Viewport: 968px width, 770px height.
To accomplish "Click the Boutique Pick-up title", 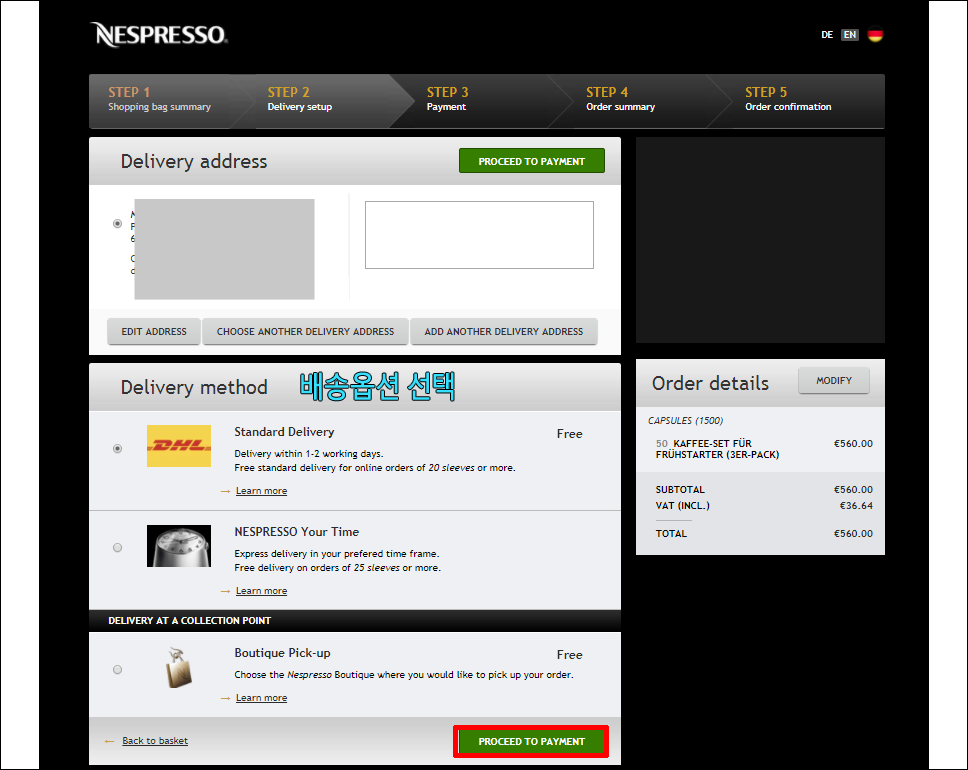I will (x=282, y=653).
